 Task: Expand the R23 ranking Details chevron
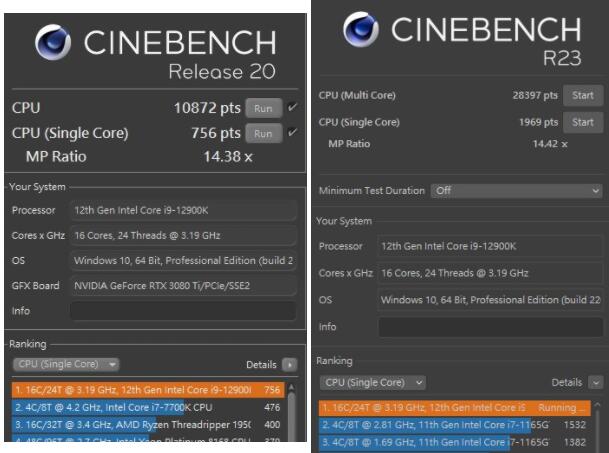596,382
